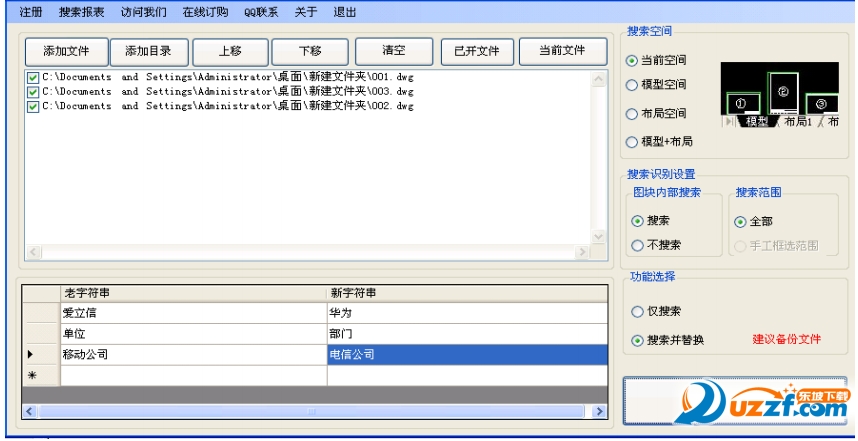Screen dimensions: 858x441
Task: Click the string table horizontal scrollbar thumb
Action: pos(311,411)
